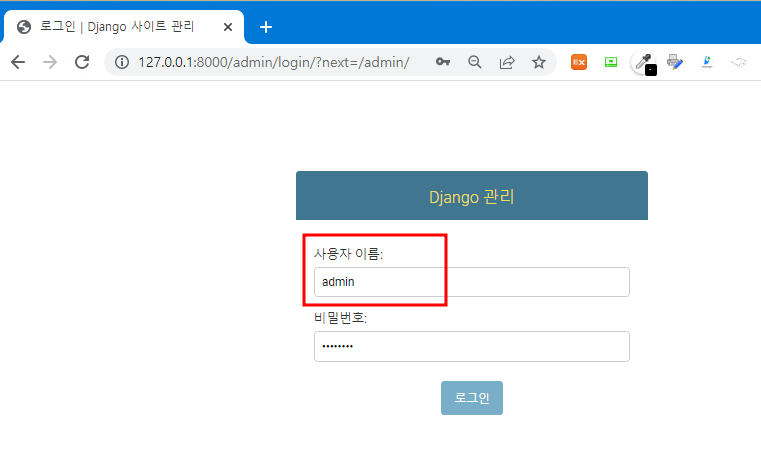
Task: Open the faded extension icon at toolbar end
Action: pos(739,62)
